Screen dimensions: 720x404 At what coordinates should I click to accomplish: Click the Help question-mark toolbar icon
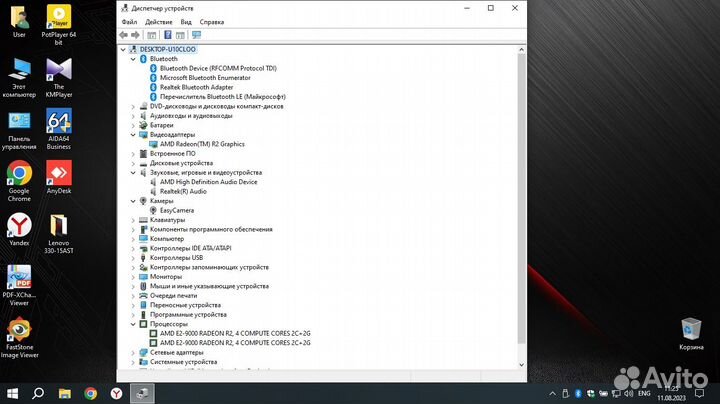(168, 35)
